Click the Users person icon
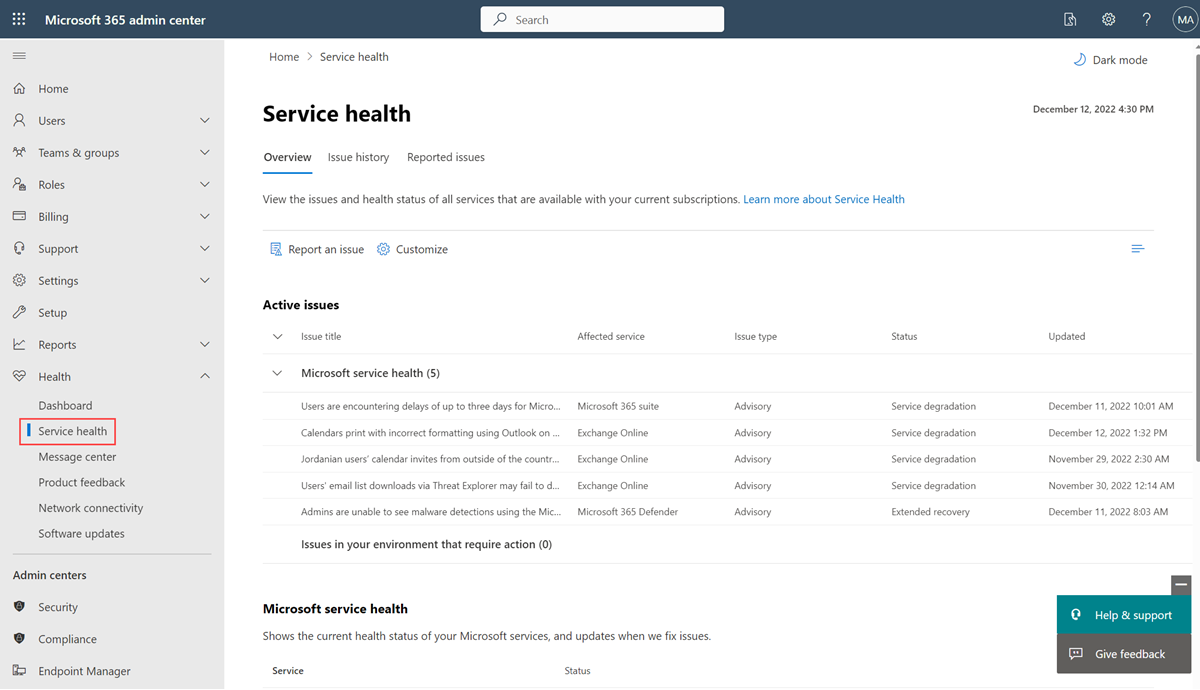The width and height of the screenshot is (1200, 690). coord(19,121)
